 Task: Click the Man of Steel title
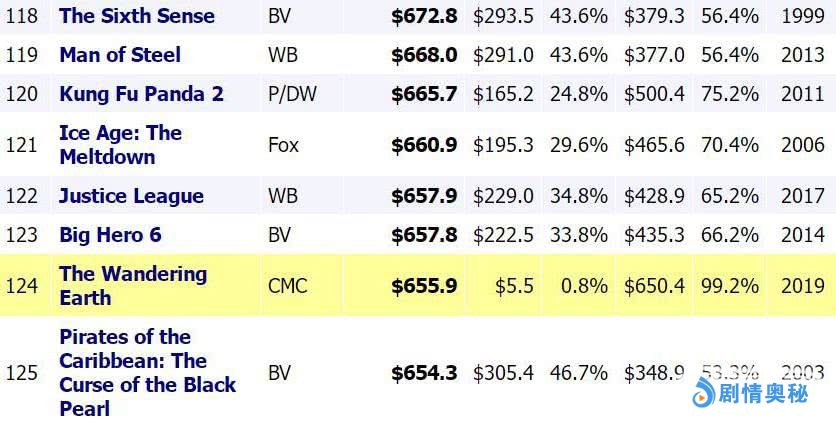click(x=120, y=55)
